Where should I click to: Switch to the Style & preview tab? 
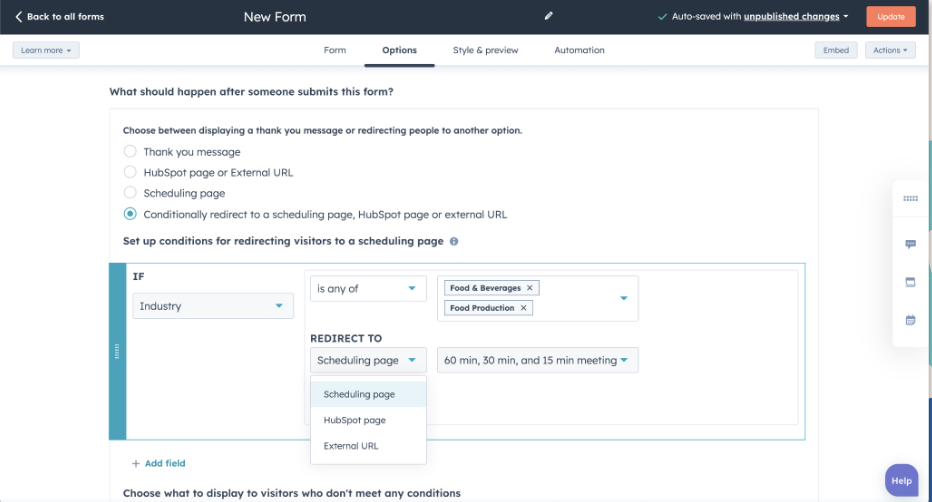tap(487, 50)
